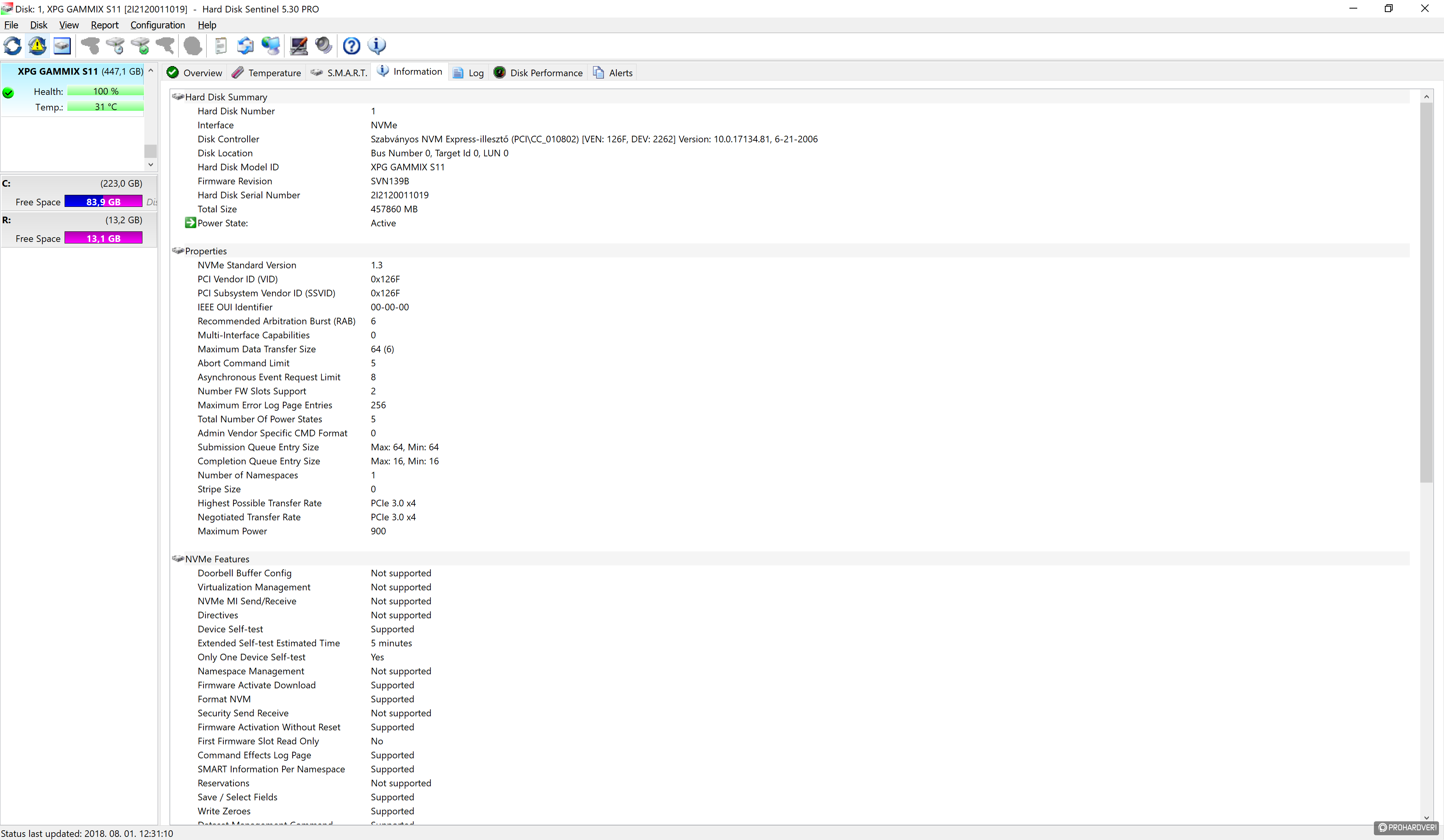Click the hard disk panel view icon
The width and height of the screenshot is (1444, 840).
coord(62,46)
